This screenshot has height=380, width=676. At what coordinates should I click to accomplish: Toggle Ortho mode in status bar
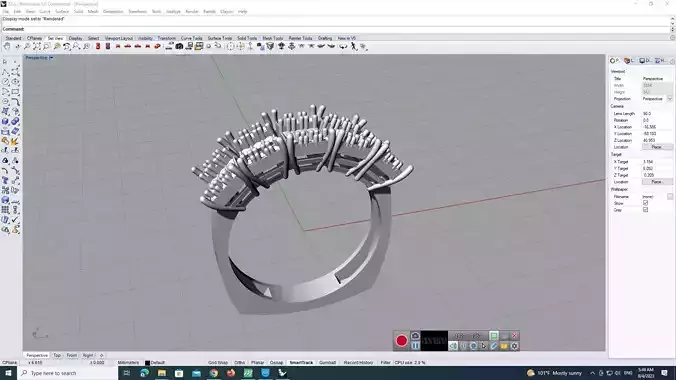click(x=239, y=363)
